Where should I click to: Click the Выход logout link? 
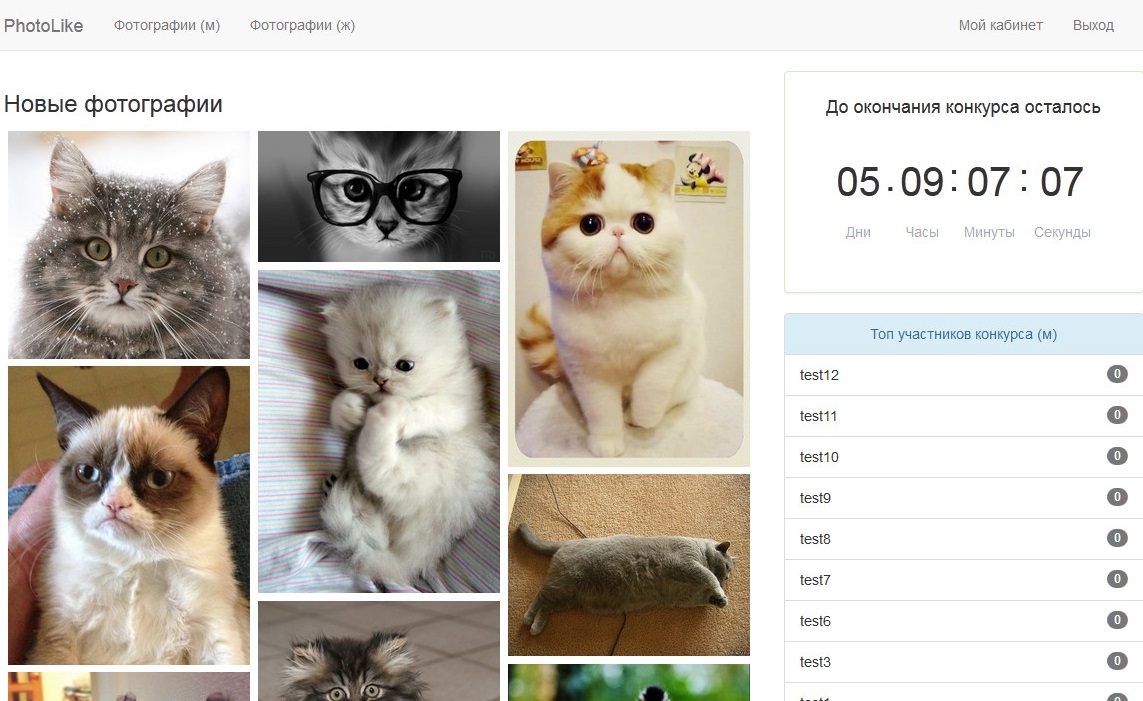[1093, 26]
